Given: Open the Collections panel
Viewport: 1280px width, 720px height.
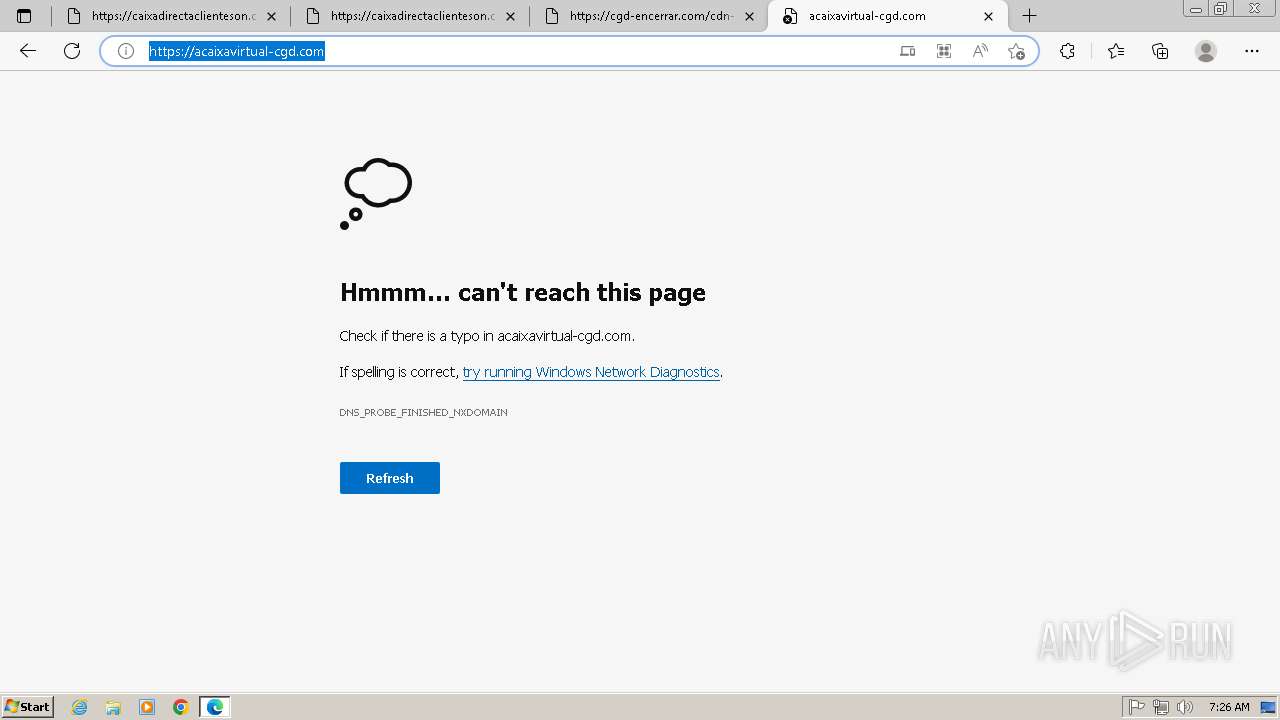Looking at the screenshot, I should pos(1160,51).
